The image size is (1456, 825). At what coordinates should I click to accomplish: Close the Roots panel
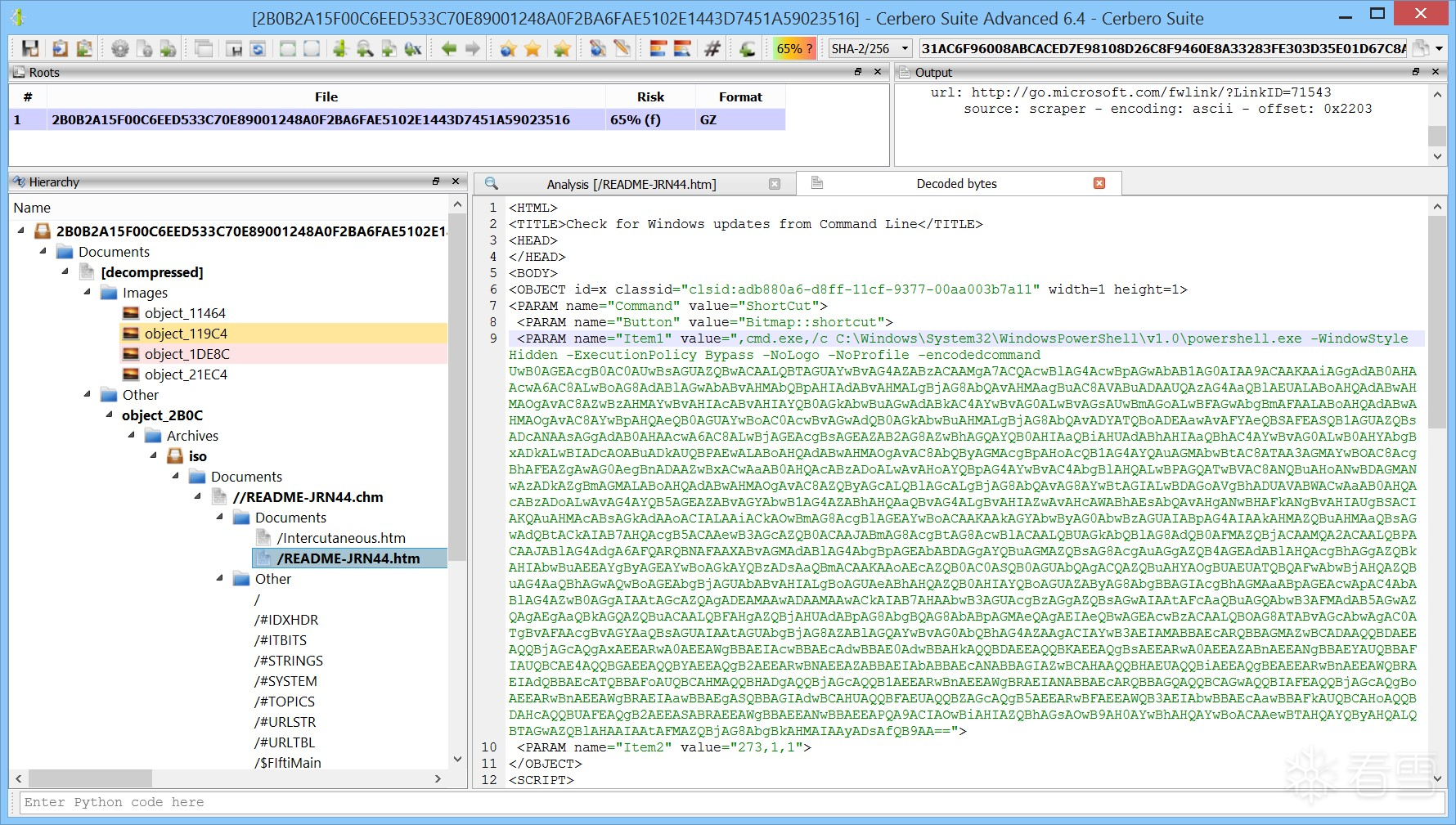pyautogui.click(x=878, y=72)
